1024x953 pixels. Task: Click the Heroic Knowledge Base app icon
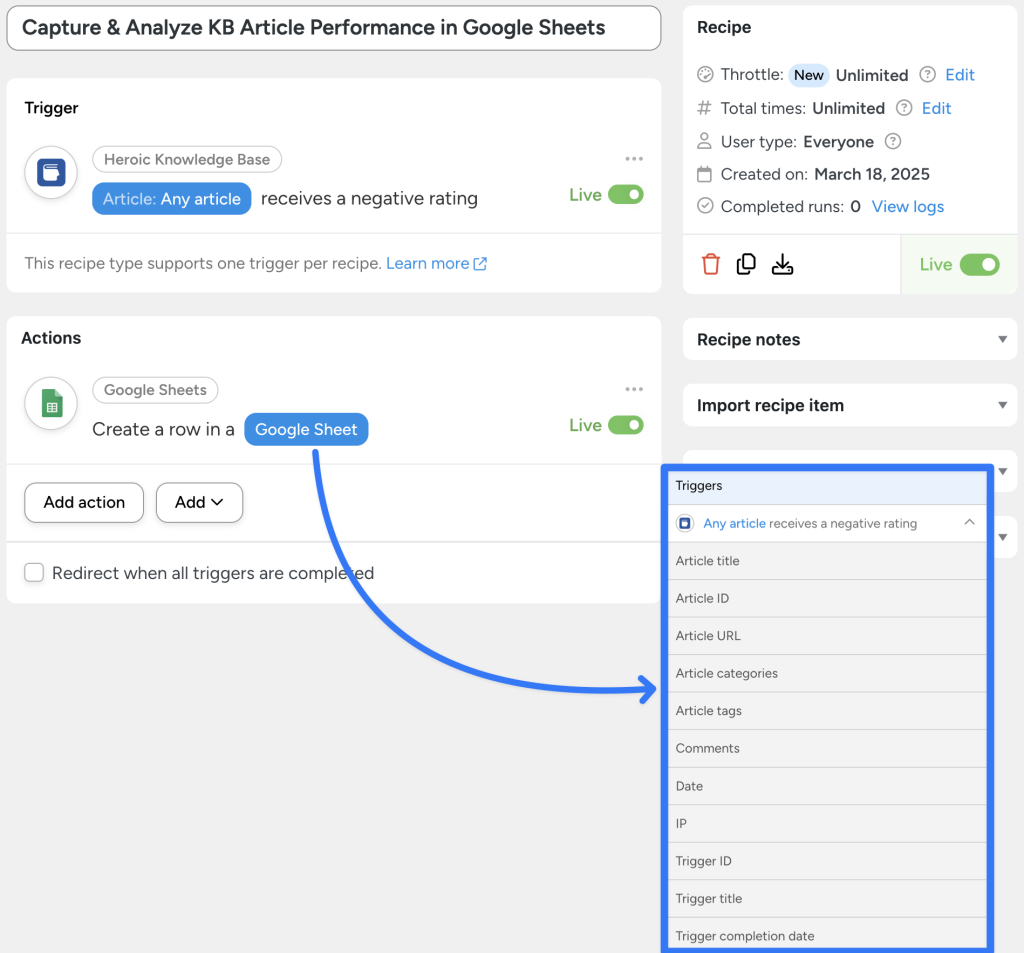[x=50, y=172]
